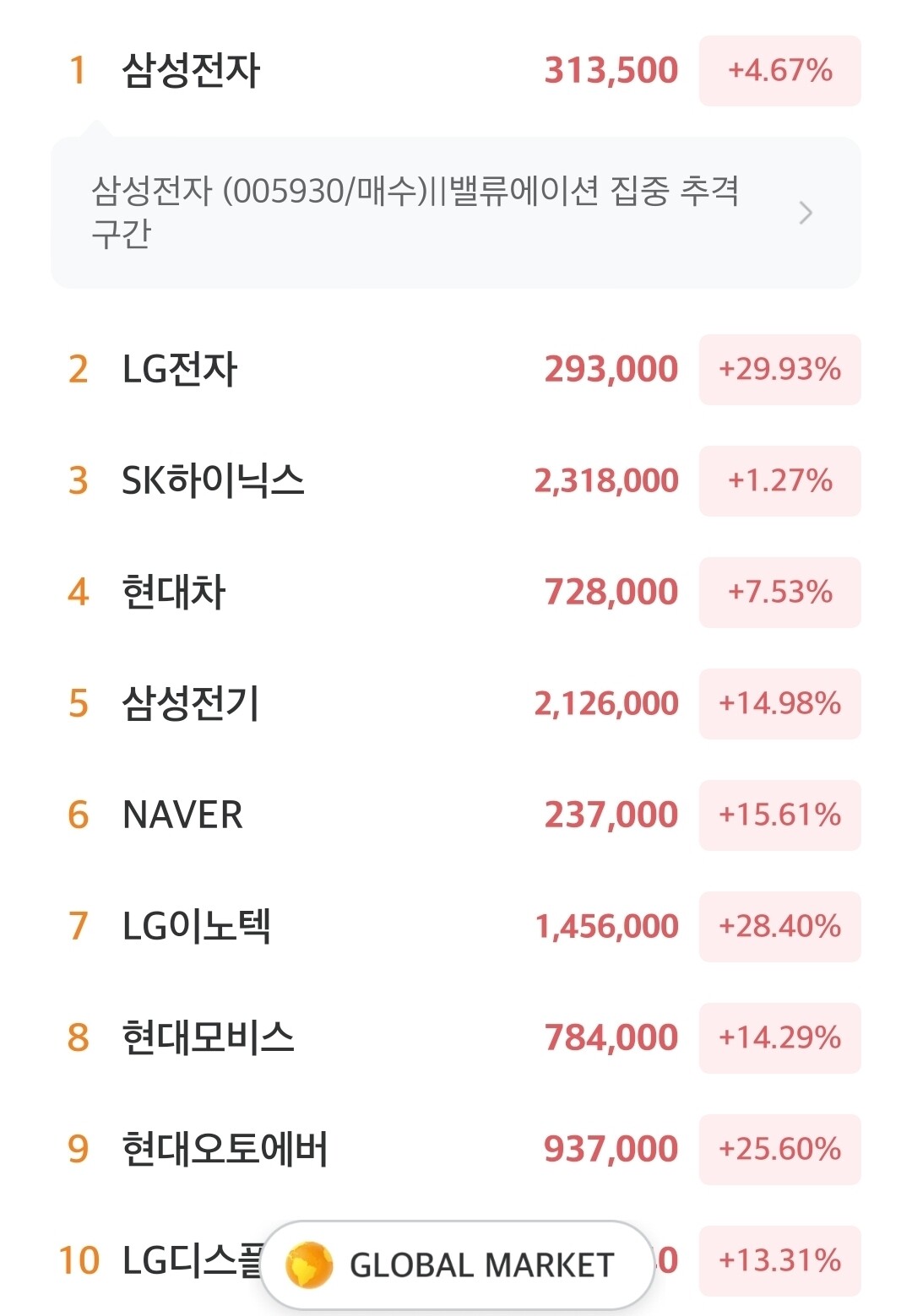912x1316 pixels.
Task: Open the 삼성전자 밸류에이션 report card
Action: click(x=456, y=213)
